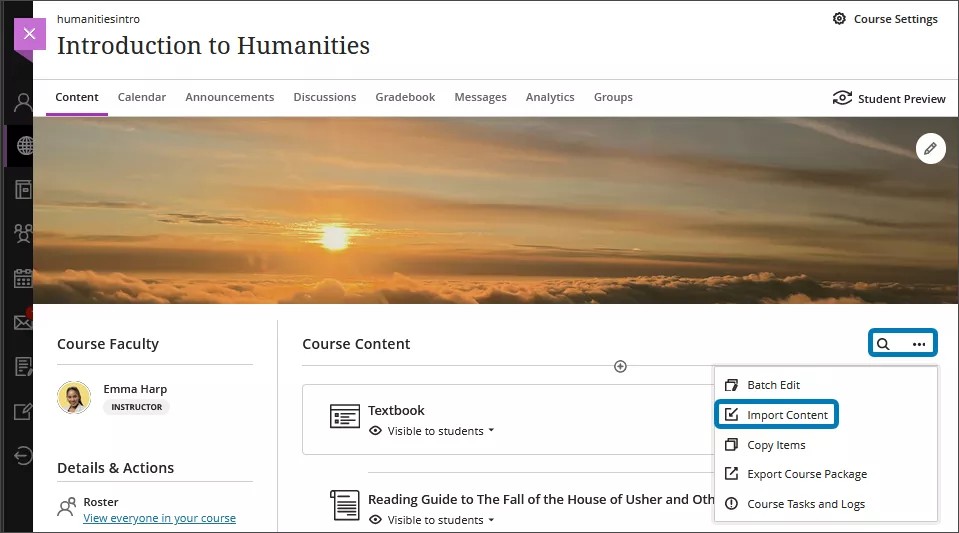Click the Student Preview button
The image size is (959, 533).
pos(888,98)
